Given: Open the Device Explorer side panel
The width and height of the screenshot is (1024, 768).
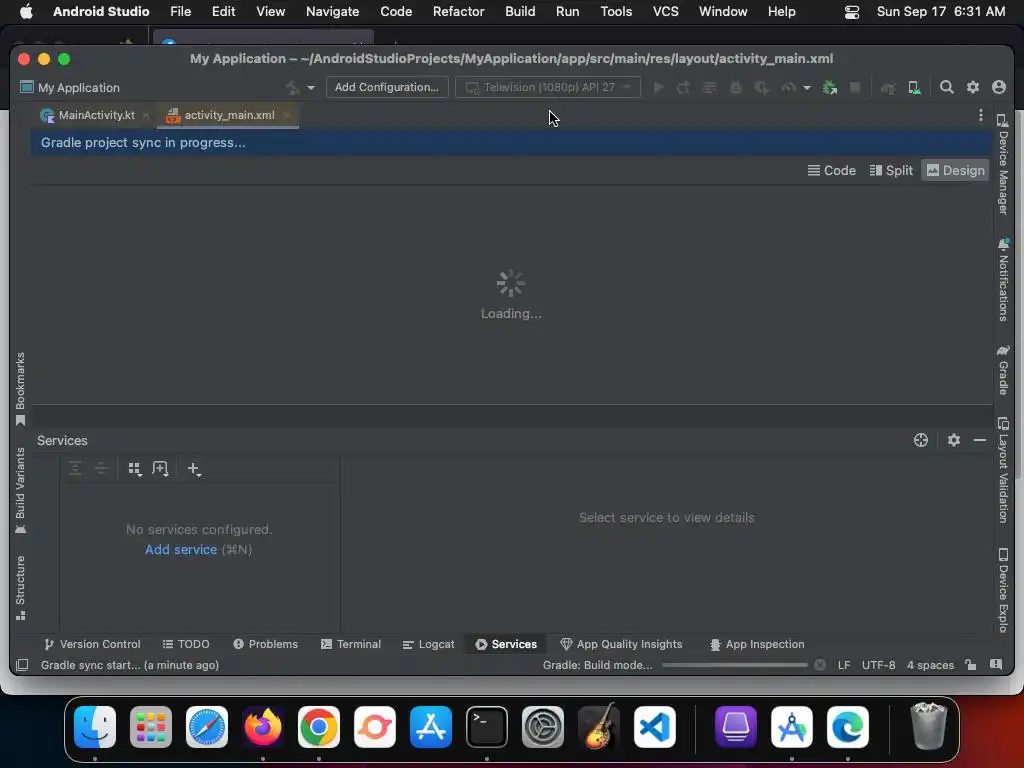Looking at the screenshot, I should point(1003,590).
